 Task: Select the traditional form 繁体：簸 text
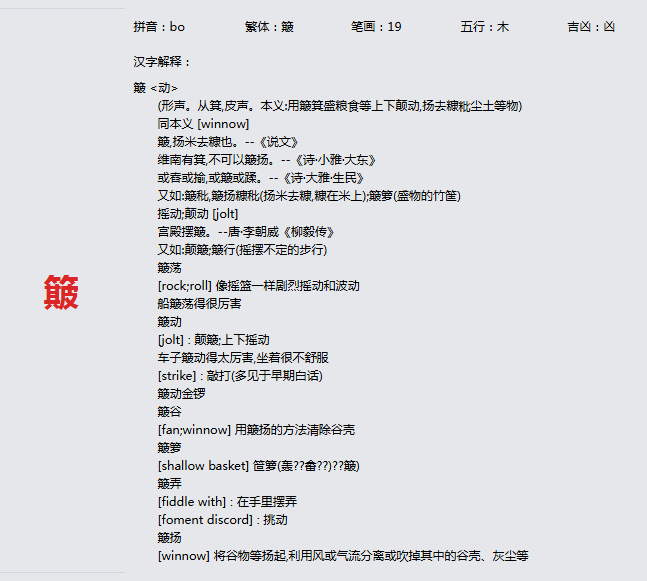pyautogui.click(x=269, y=27)
